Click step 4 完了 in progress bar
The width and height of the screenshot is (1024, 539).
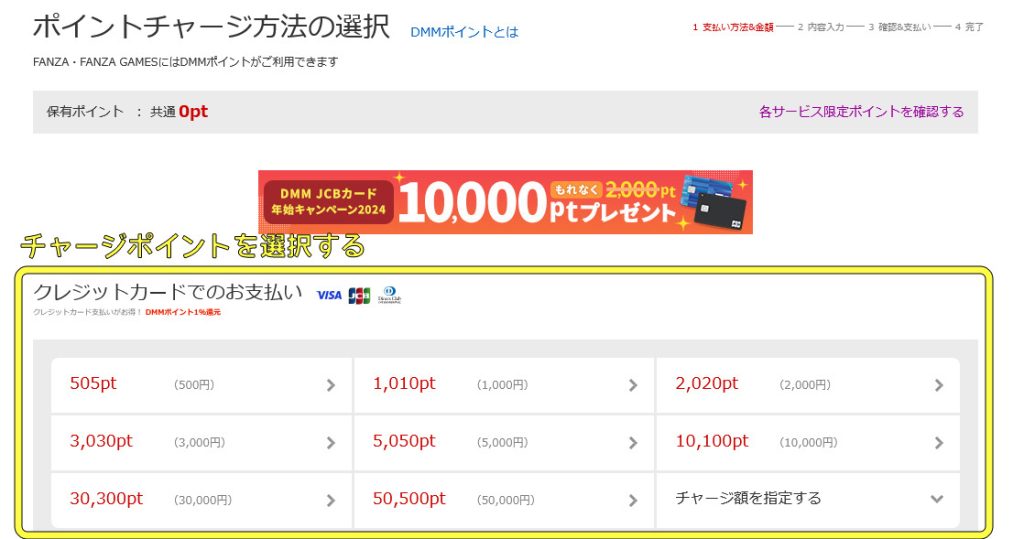tap(969, 27)
